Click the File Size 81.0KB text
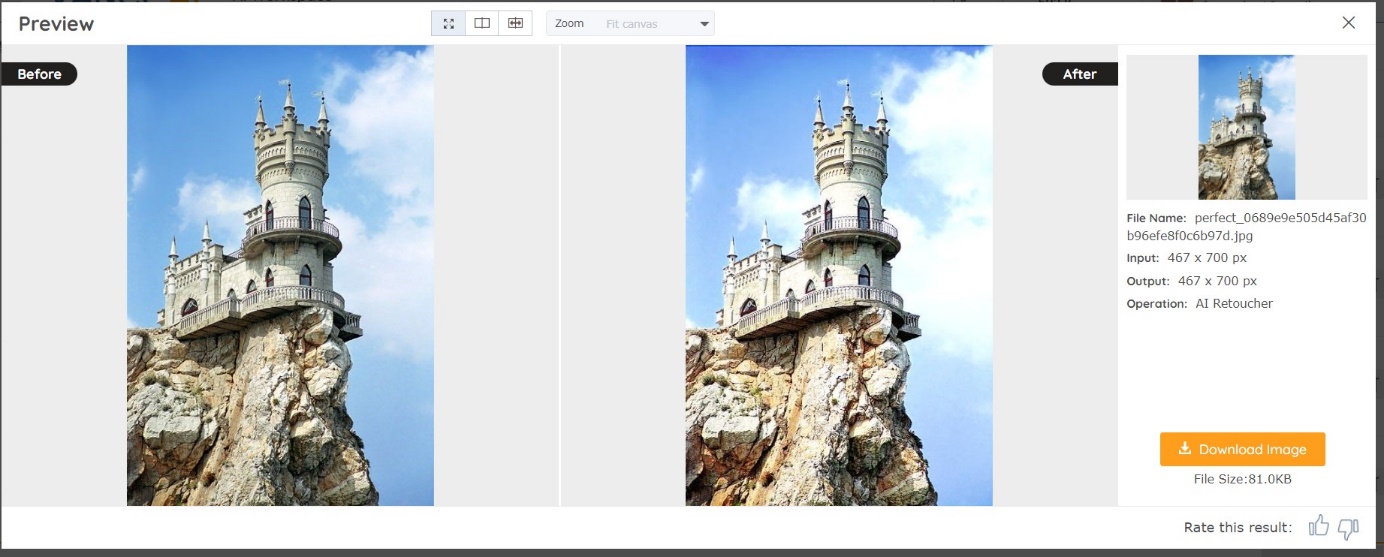This screenshot has width=1384, height=557. click(1242, 480)
